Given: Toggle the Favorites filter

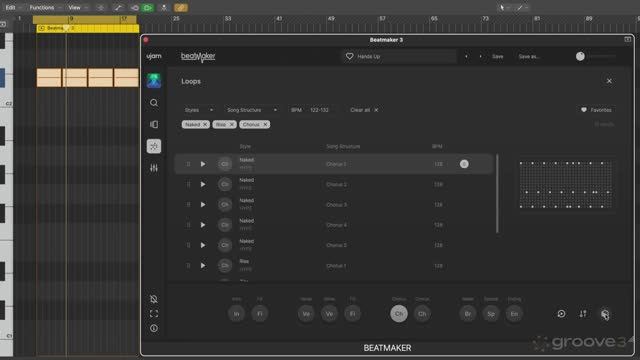Looking at the screenshot, I should (x=596, y=110).
